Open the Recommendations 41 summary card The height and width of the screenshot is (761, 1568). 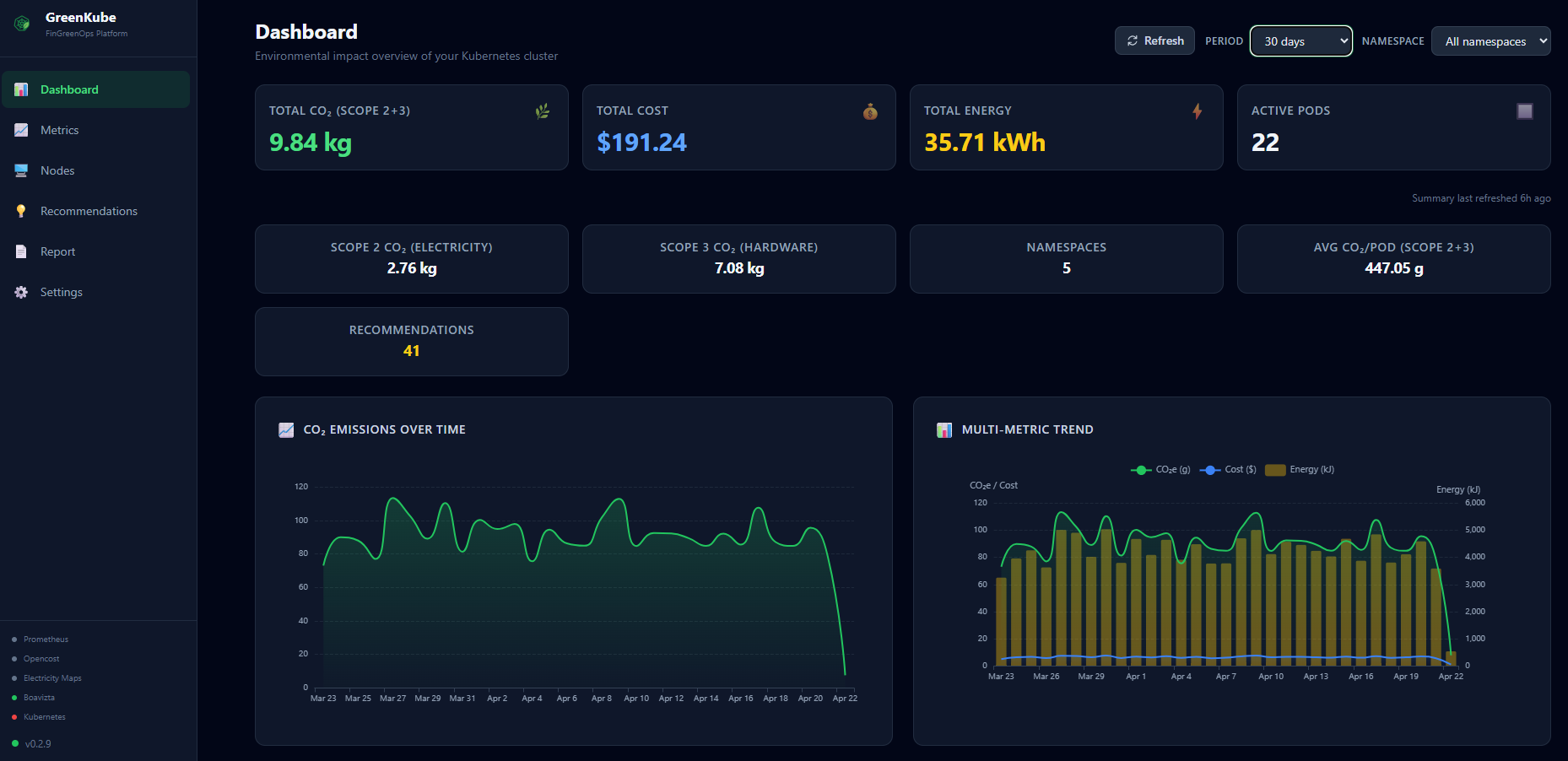[x=411, y=342]
